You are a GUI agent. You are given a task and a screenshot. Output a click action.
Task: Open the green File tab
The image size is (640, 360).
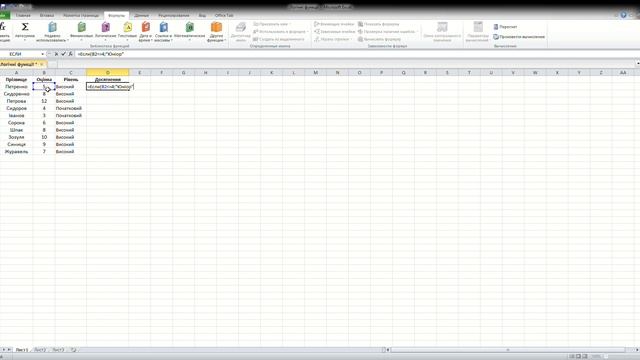(4, 16)
